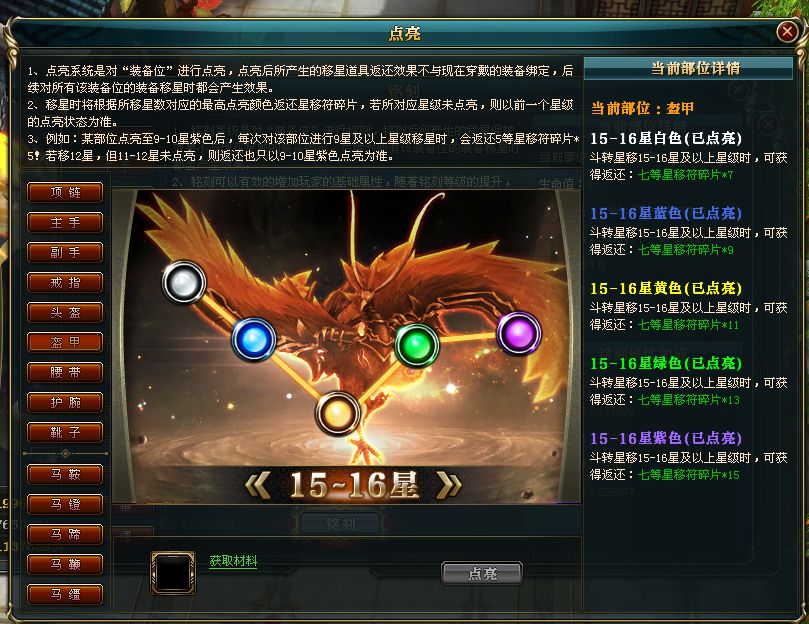Go to next star tier arrow
Image resolution: width=809 pixels, height=624 pixels.
449,485
